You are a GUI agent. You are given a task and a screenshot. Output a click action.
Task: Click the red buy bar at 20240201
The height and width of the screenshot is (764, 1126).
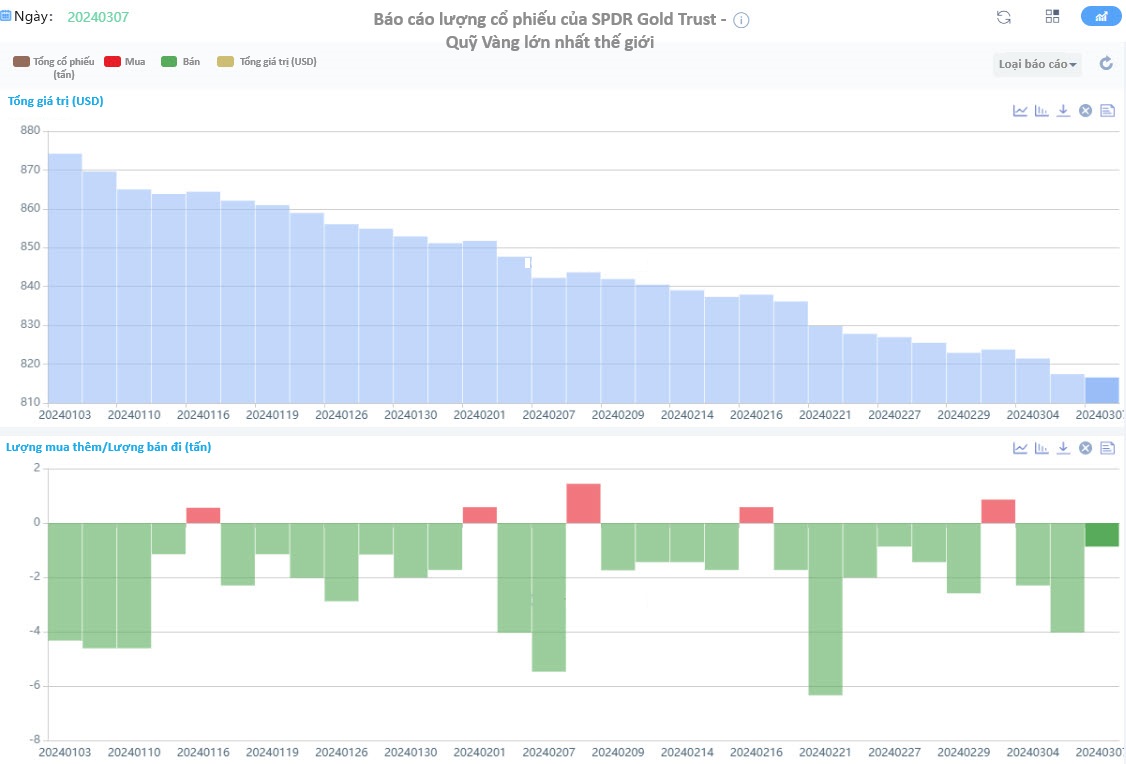pyautogui.click(x=480, y=515)
